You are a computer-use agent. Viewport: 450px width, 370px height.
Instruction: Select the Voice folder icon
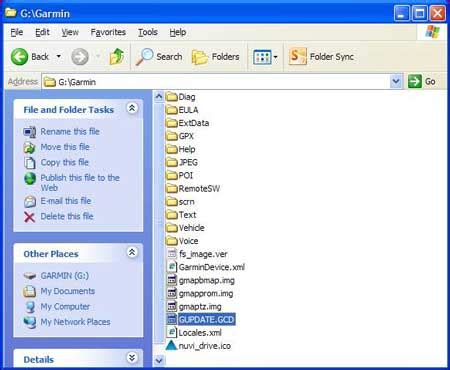(172, 241)
